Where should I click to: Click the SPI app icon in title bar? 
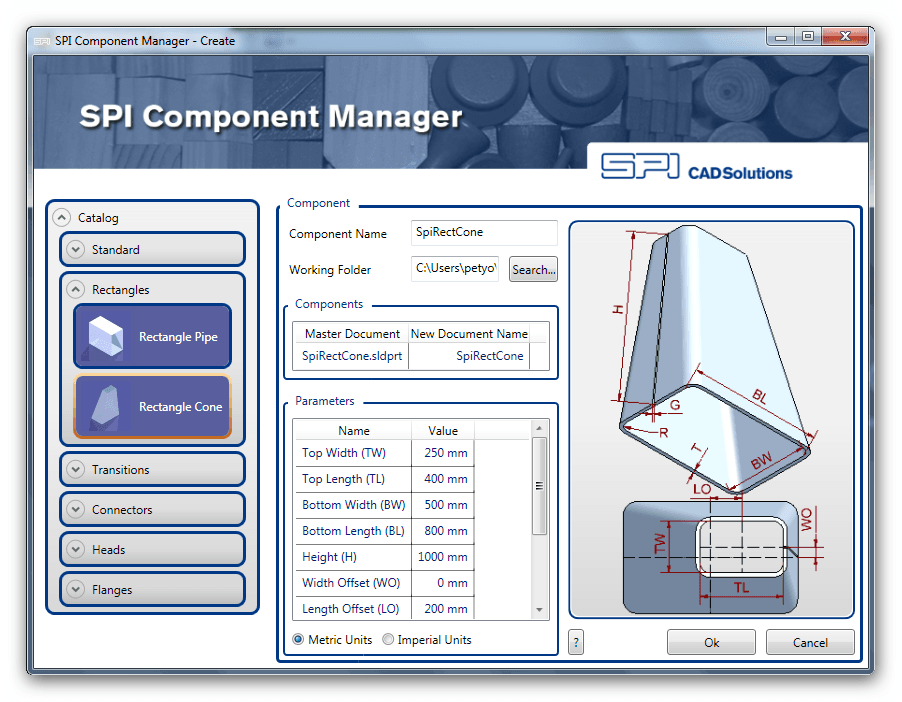click(x=42, y=41)
